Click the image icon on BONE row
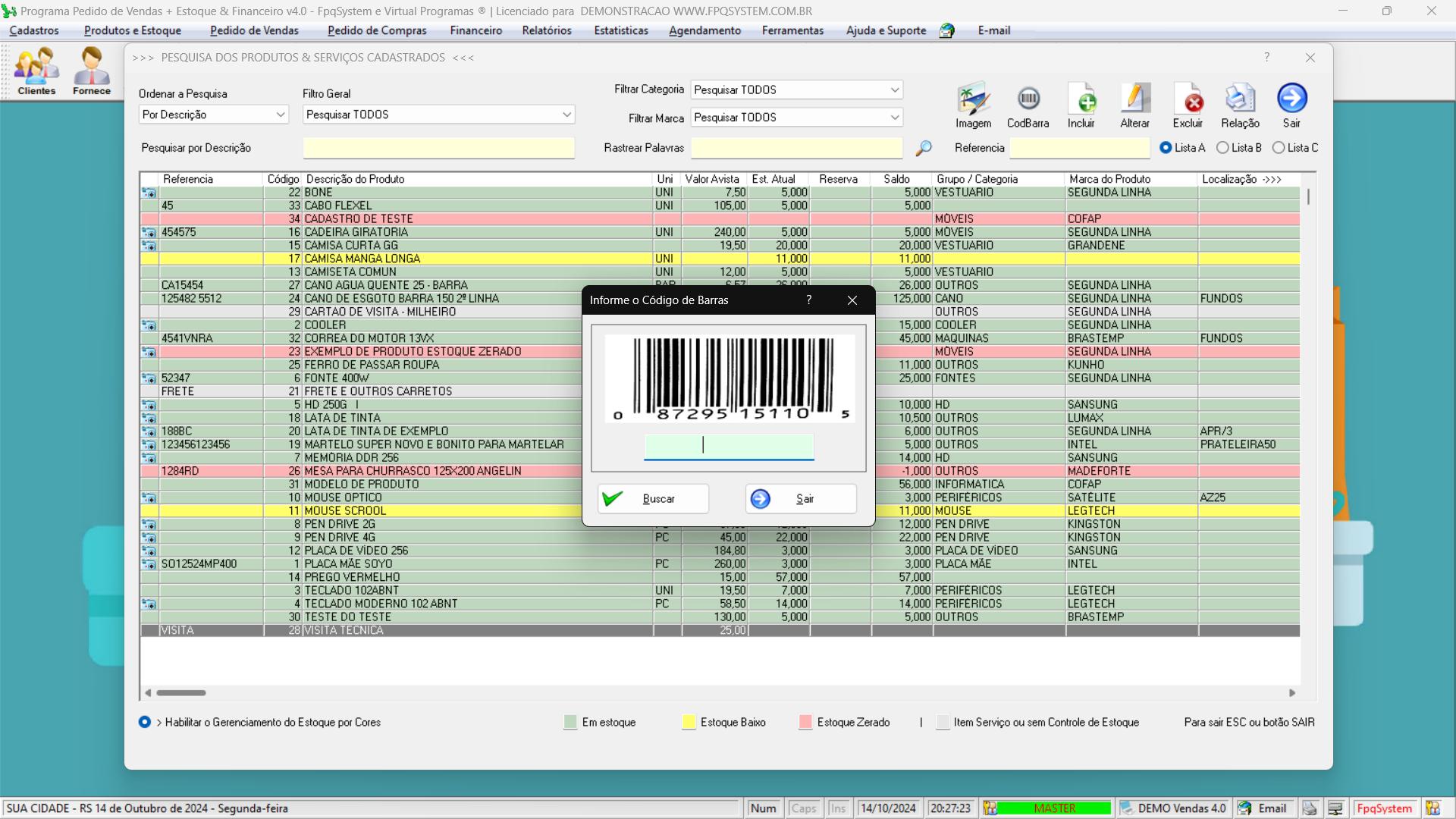Screen dimensions: 1456x819 (149, 193)
